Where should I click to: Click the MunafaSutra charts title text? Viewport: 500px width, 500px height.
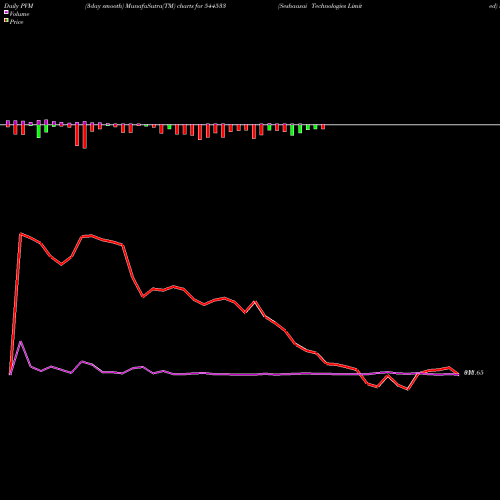pos(155,6)
